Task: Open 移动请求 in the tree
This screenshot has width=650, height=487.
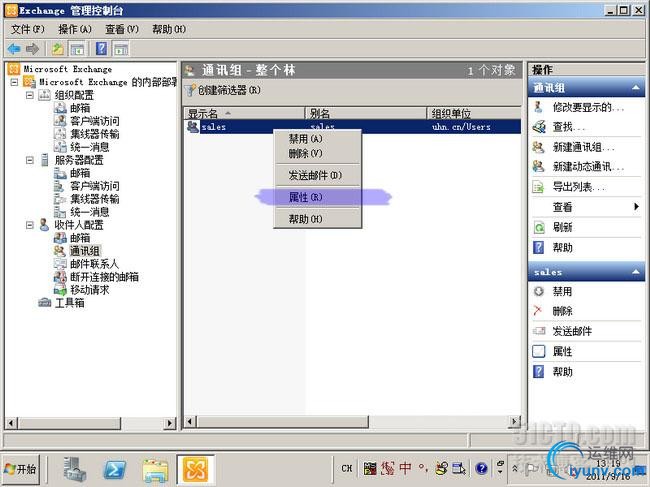Action: click(x=90, y=290)
